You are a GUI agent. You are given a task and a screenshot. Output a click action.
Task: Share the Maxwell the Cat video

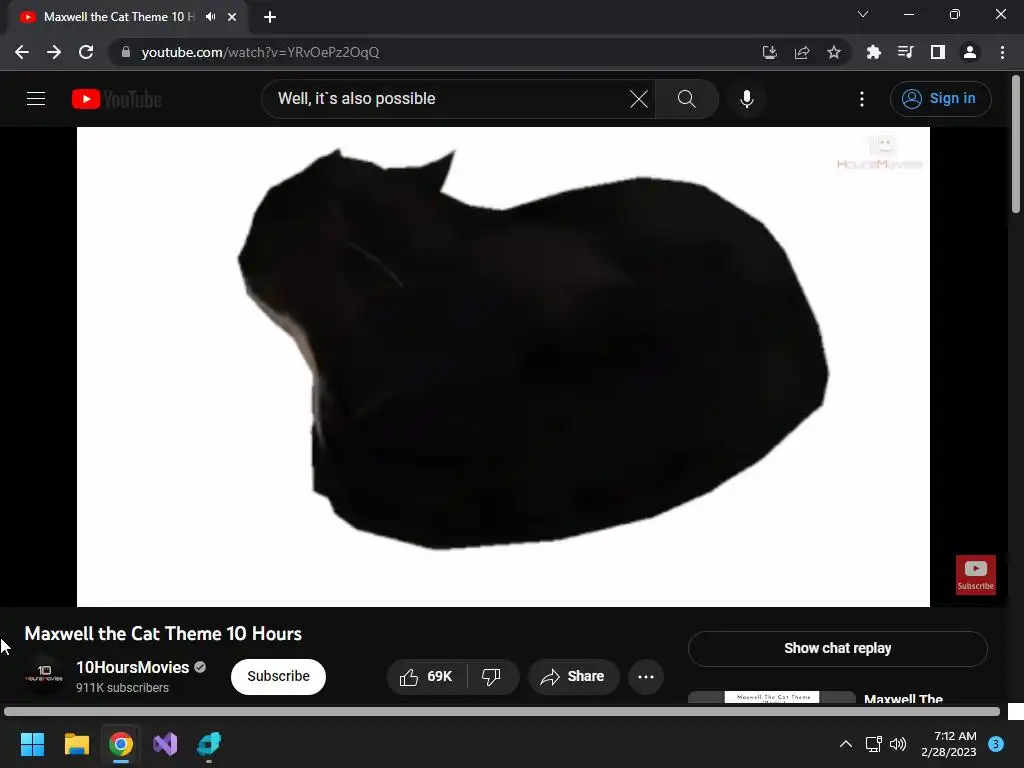[573, 677]
